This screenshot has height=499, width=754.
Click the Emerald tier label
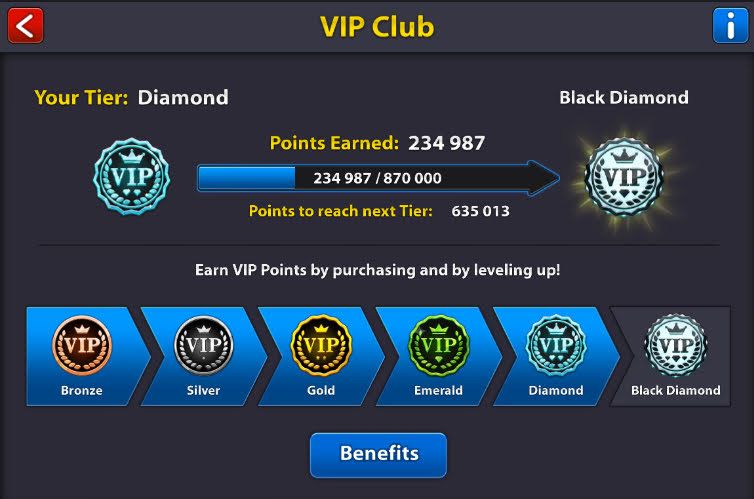439,390
